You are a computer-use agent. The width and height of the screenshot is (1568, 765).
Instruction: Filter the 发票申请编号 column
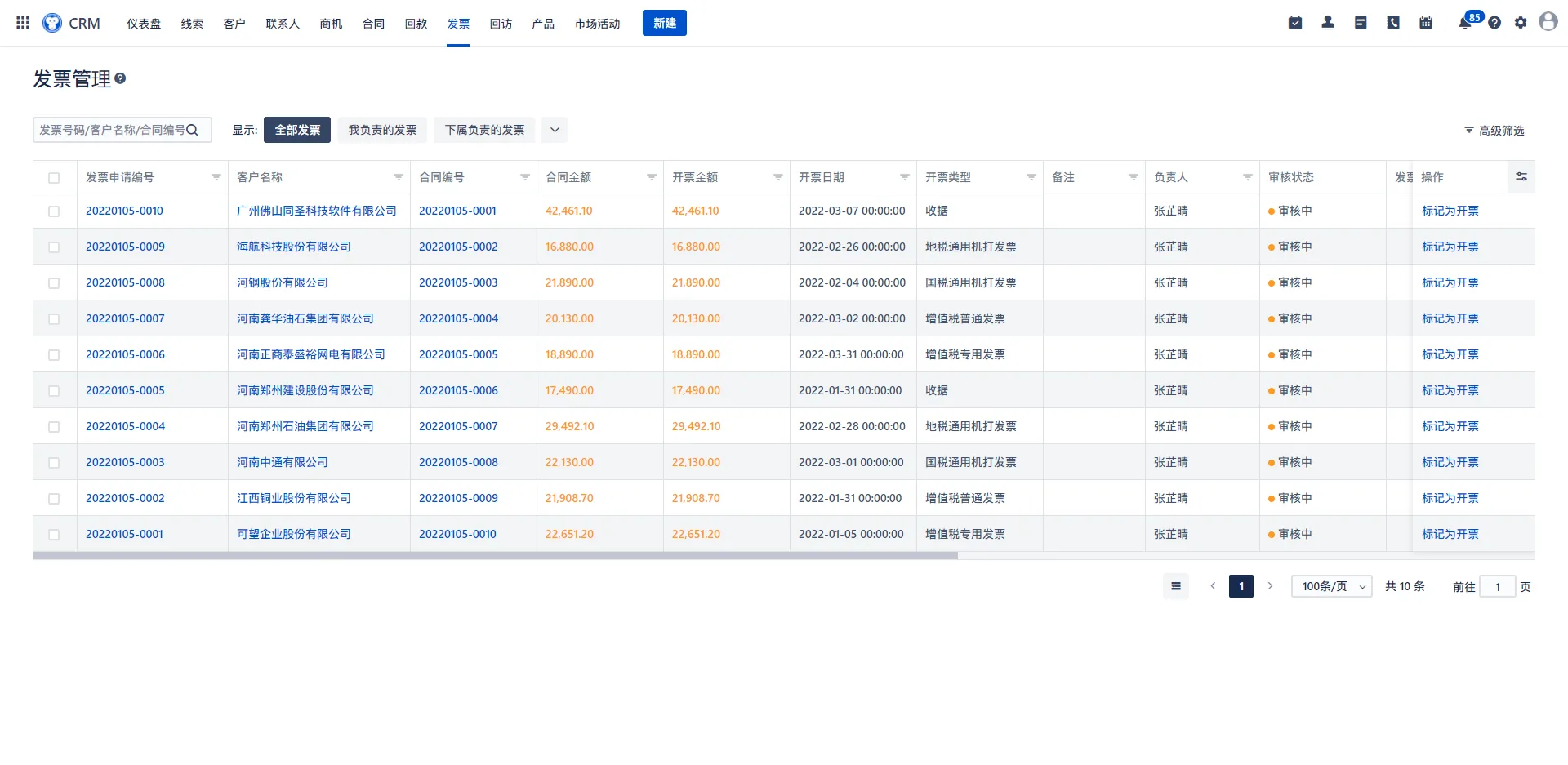click(216, 177)
